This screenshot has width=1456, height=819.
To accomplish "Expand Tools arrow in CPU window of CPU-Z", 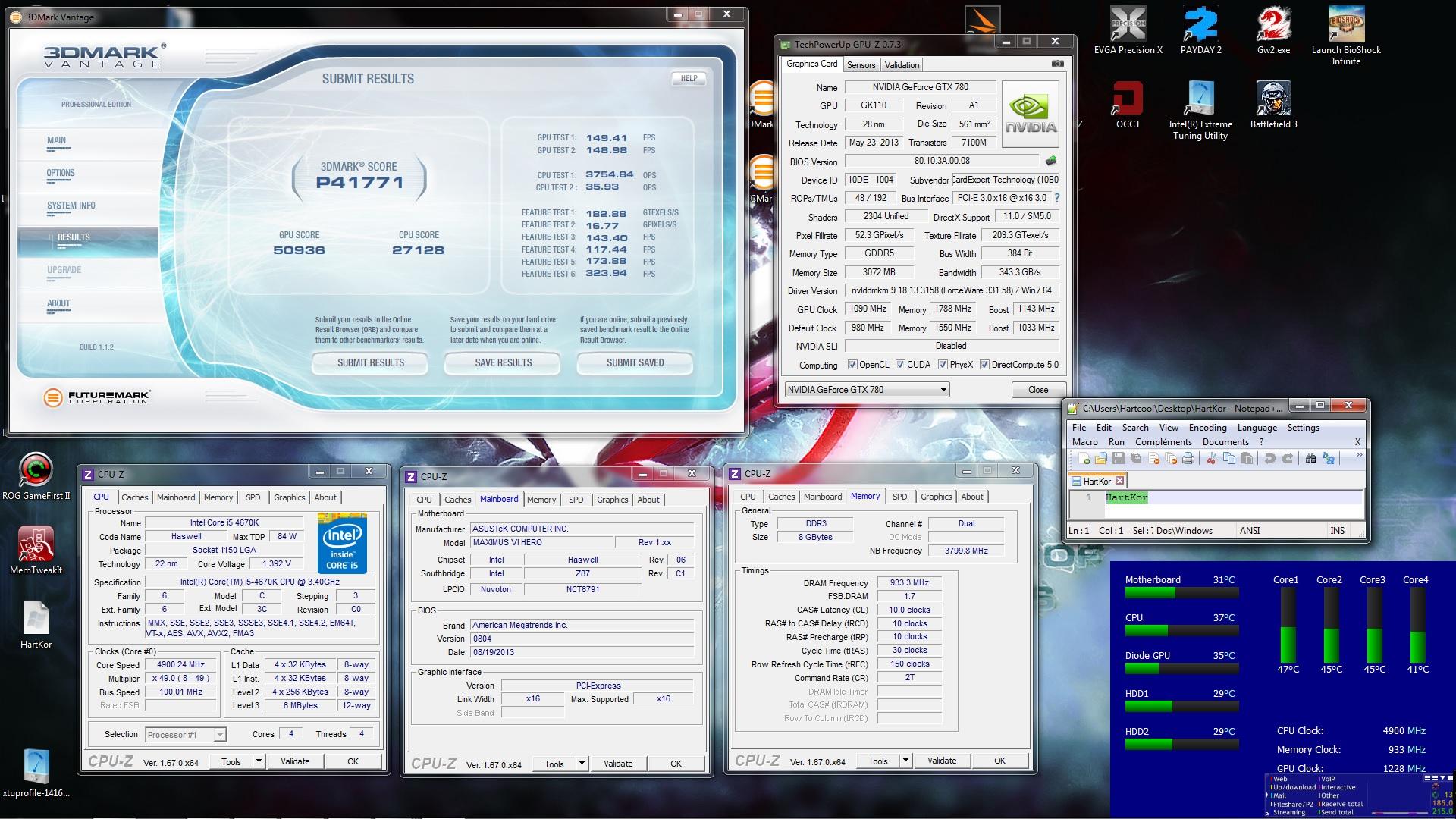I will coord(259,761).
